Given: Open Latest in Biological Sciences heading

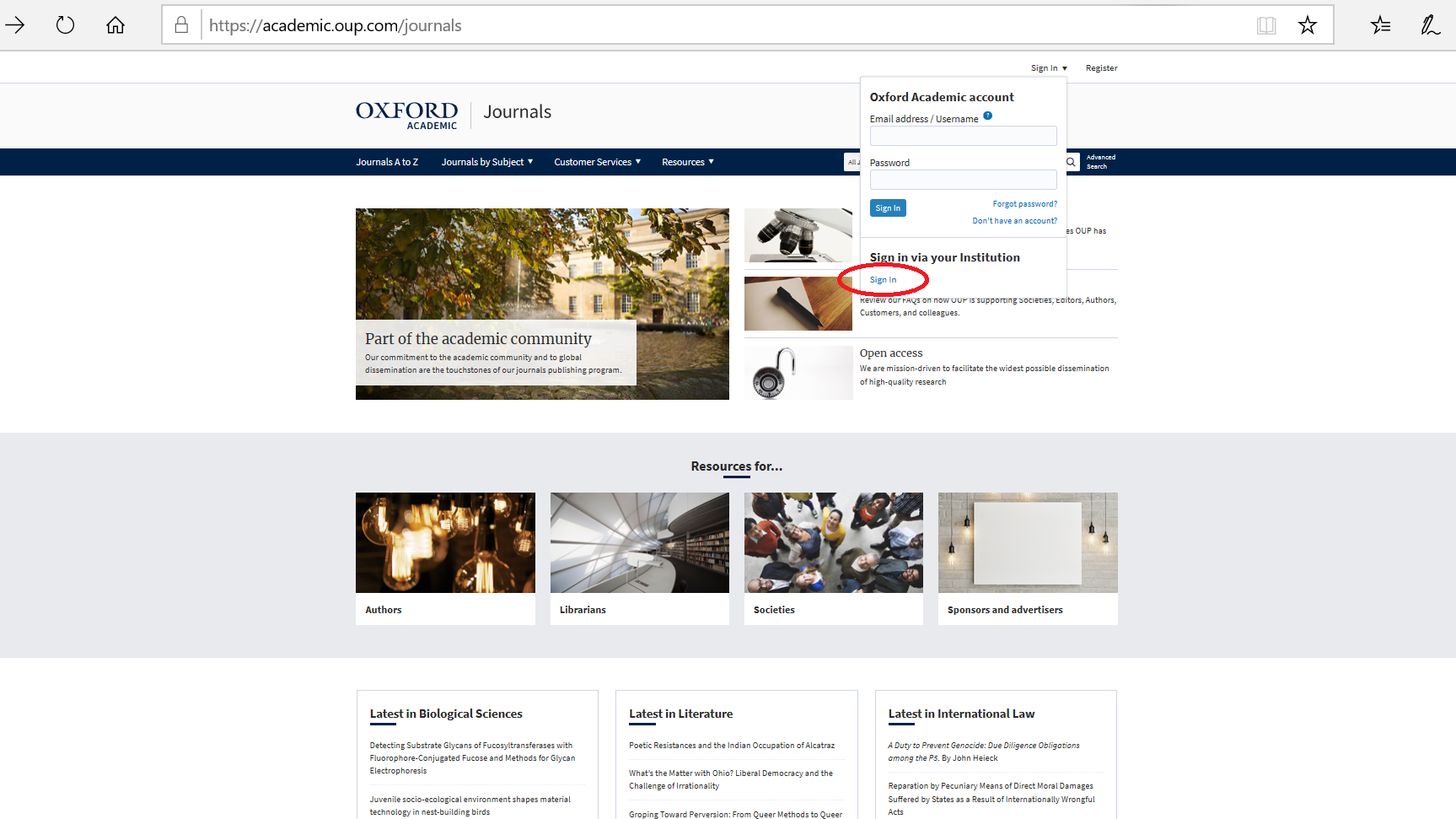Looking at the screenshot, I should (x=446, y=714).
